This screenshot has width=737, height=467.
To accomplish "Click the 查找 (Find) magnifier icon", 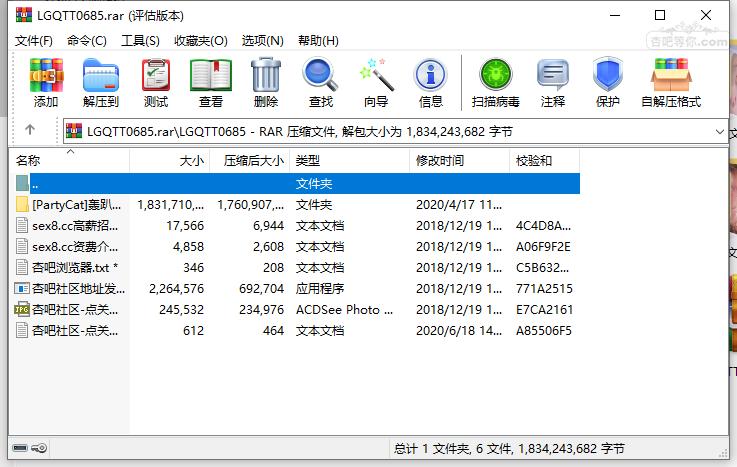I will click(320, 75).
